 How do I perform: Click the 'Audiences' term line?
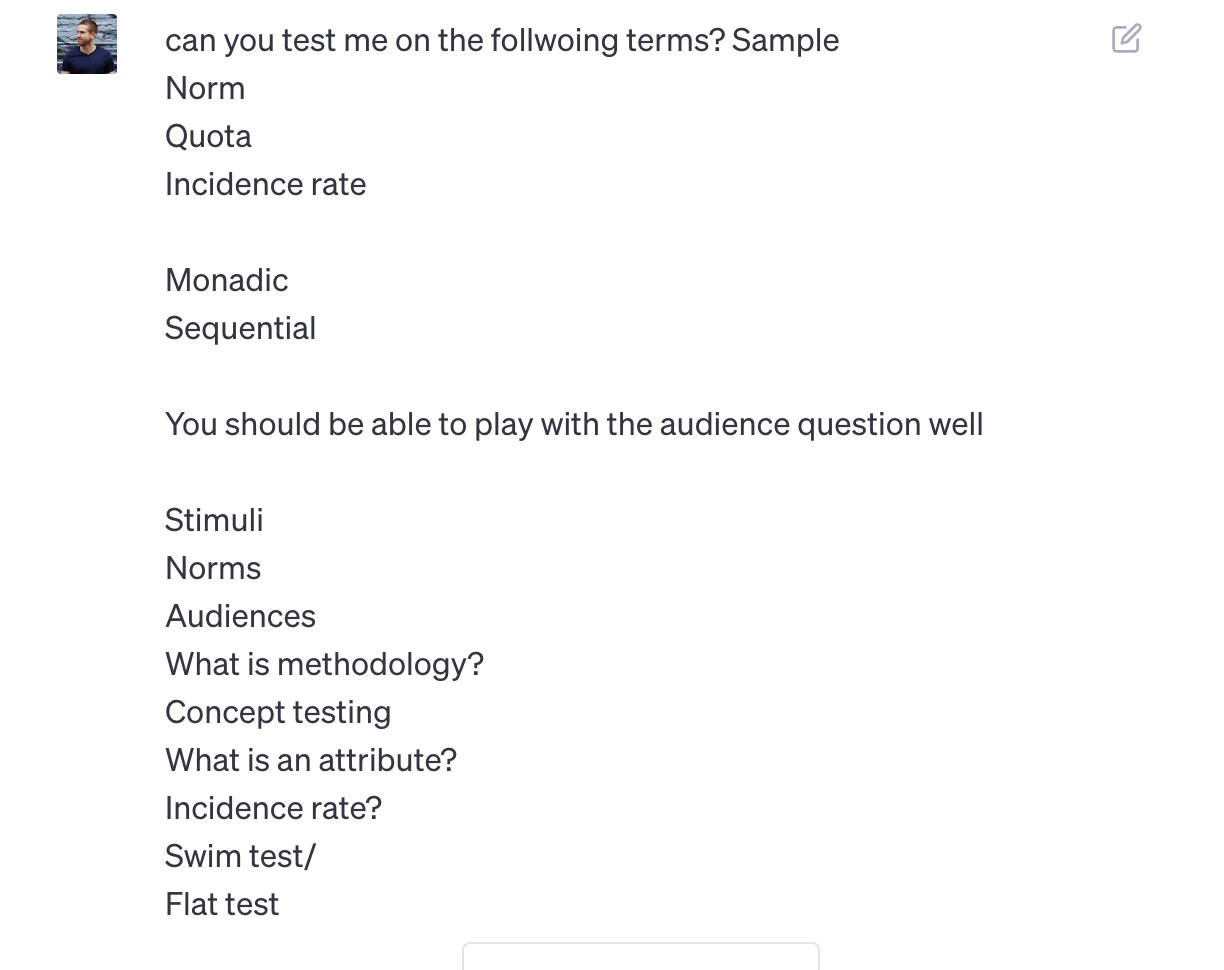(240, 616)
